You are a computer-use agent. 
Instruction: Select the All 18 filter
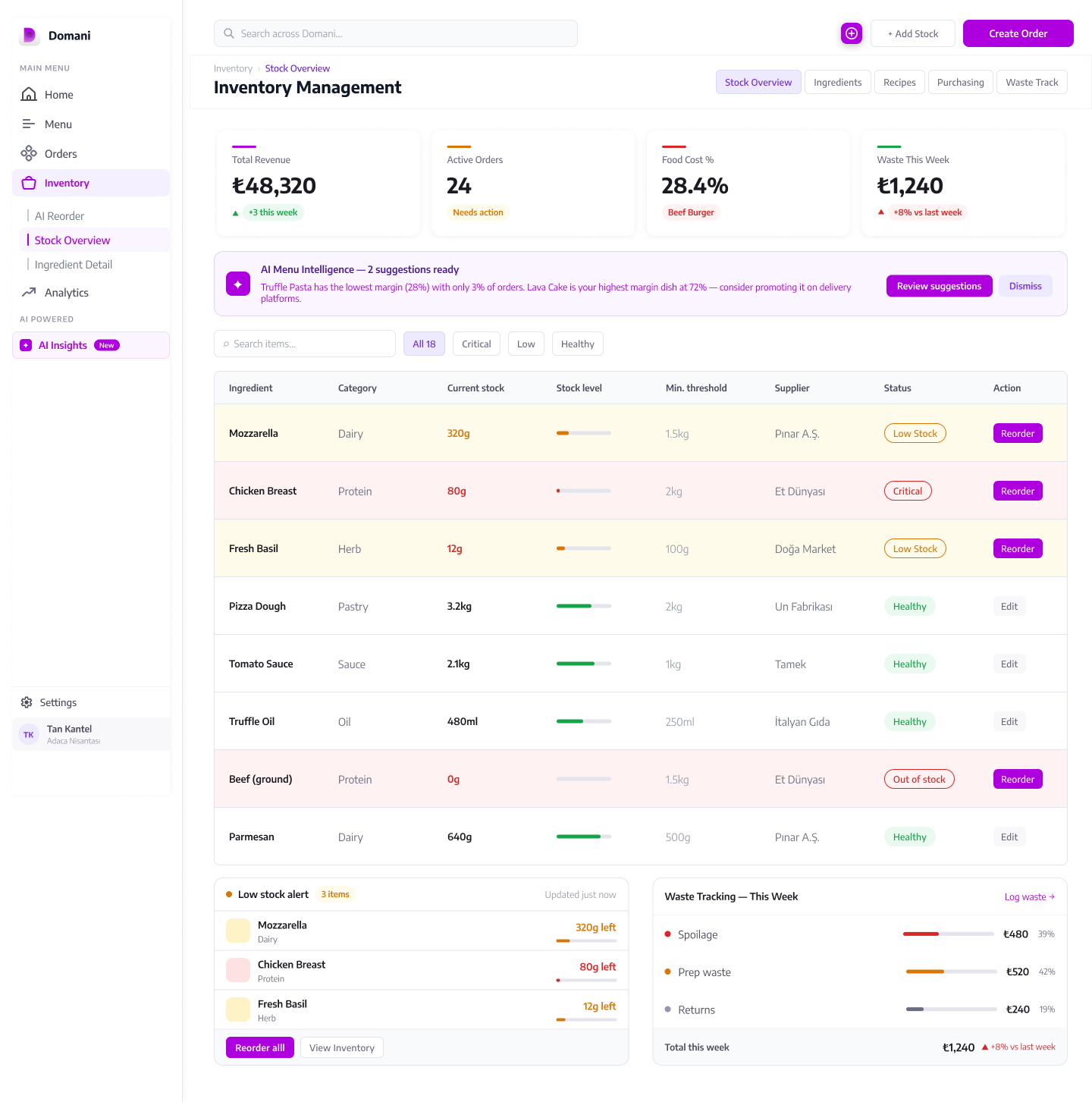click(424, 344)
